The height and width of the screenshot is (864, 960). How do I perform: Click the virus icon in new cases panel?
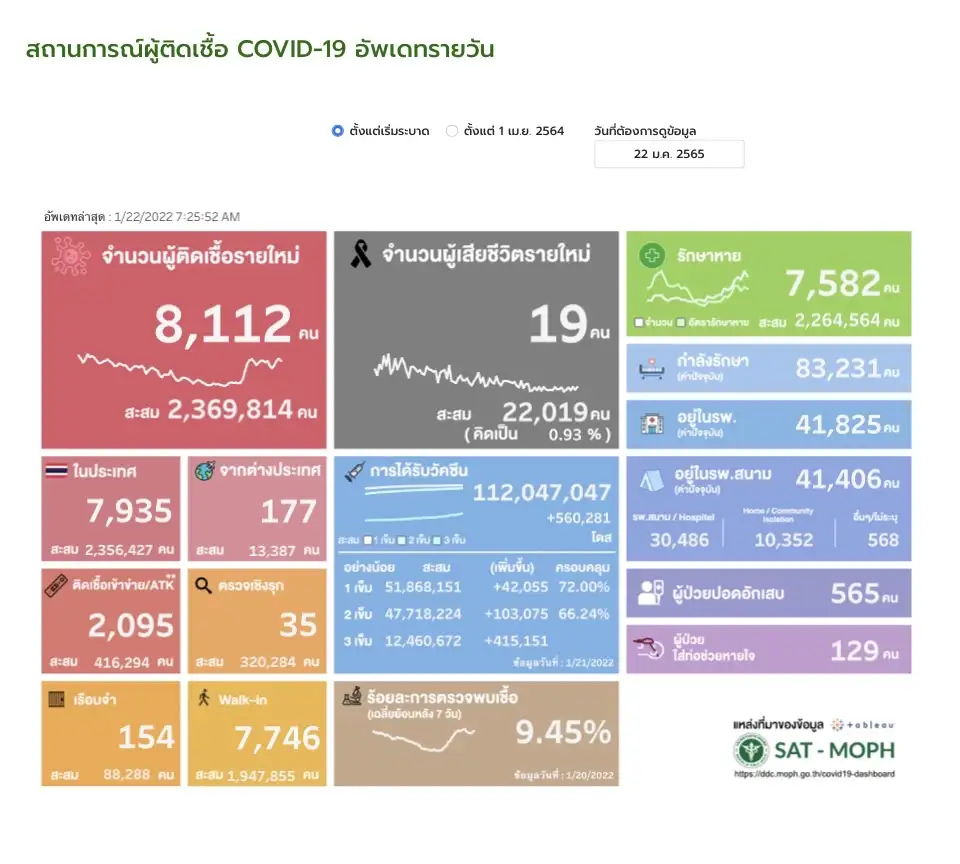[x=70, y=257]
